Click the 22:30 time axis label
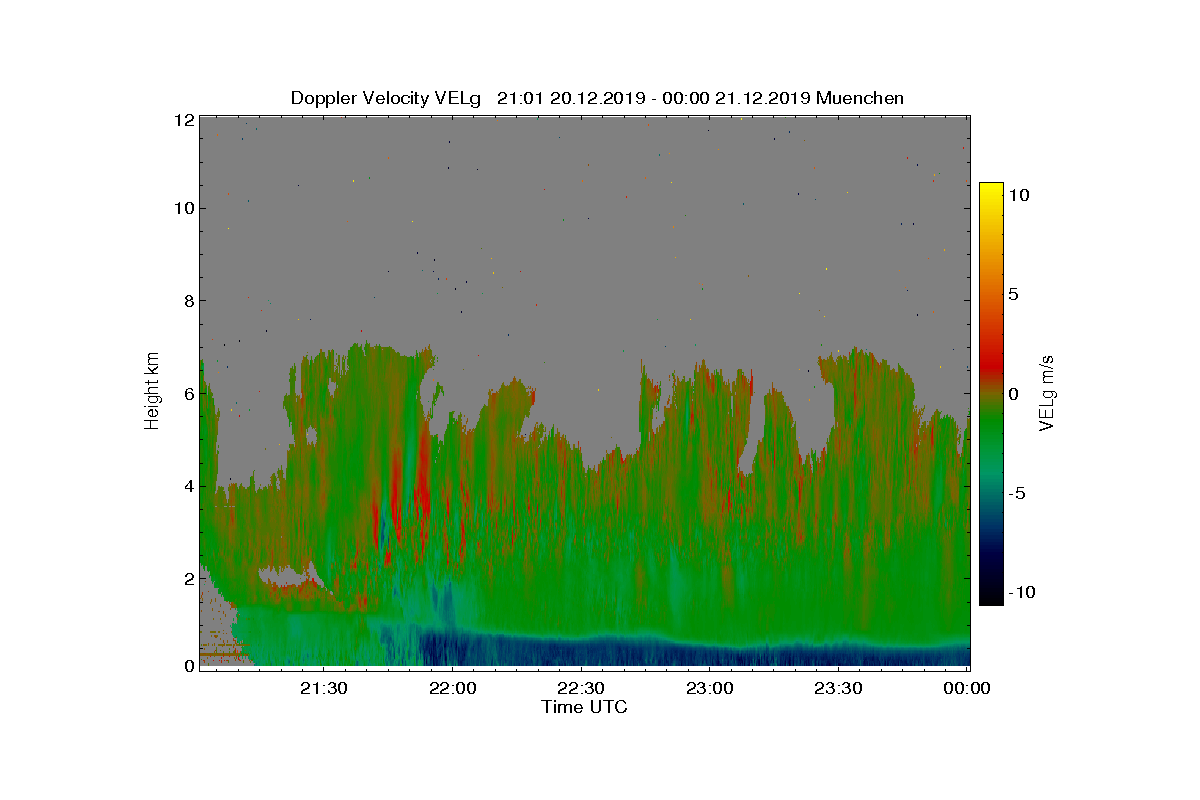The width and height of the screenshot is (1200, 800). (x=580, y=688)
